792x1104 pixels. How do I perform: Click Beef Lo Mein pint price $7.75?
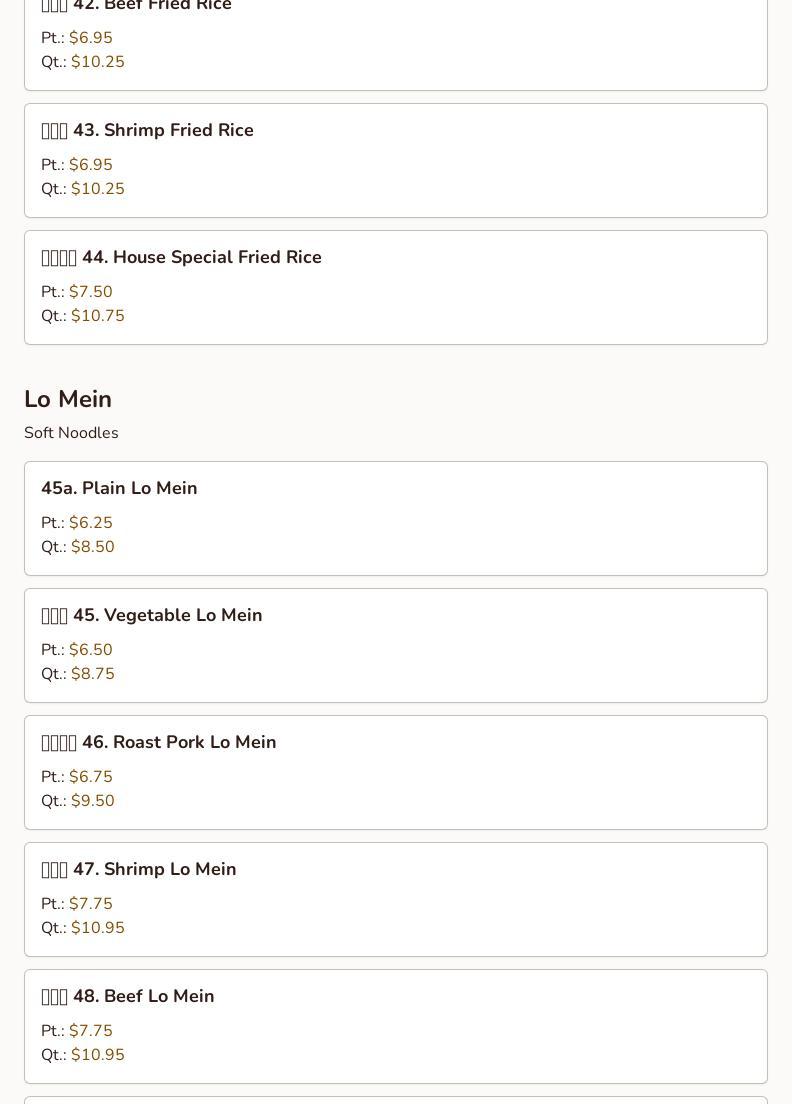(x=91, y=1031)
